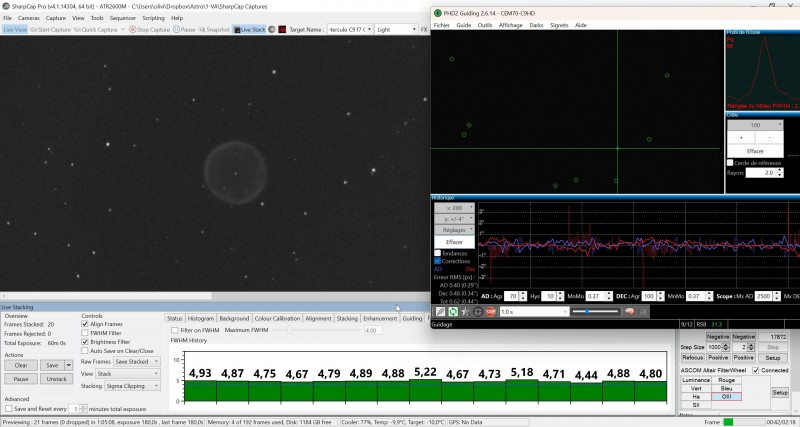This screenshot has width=800, height=427.
Task: Toggle the Live Stack toolbar button
Action: 249,30
